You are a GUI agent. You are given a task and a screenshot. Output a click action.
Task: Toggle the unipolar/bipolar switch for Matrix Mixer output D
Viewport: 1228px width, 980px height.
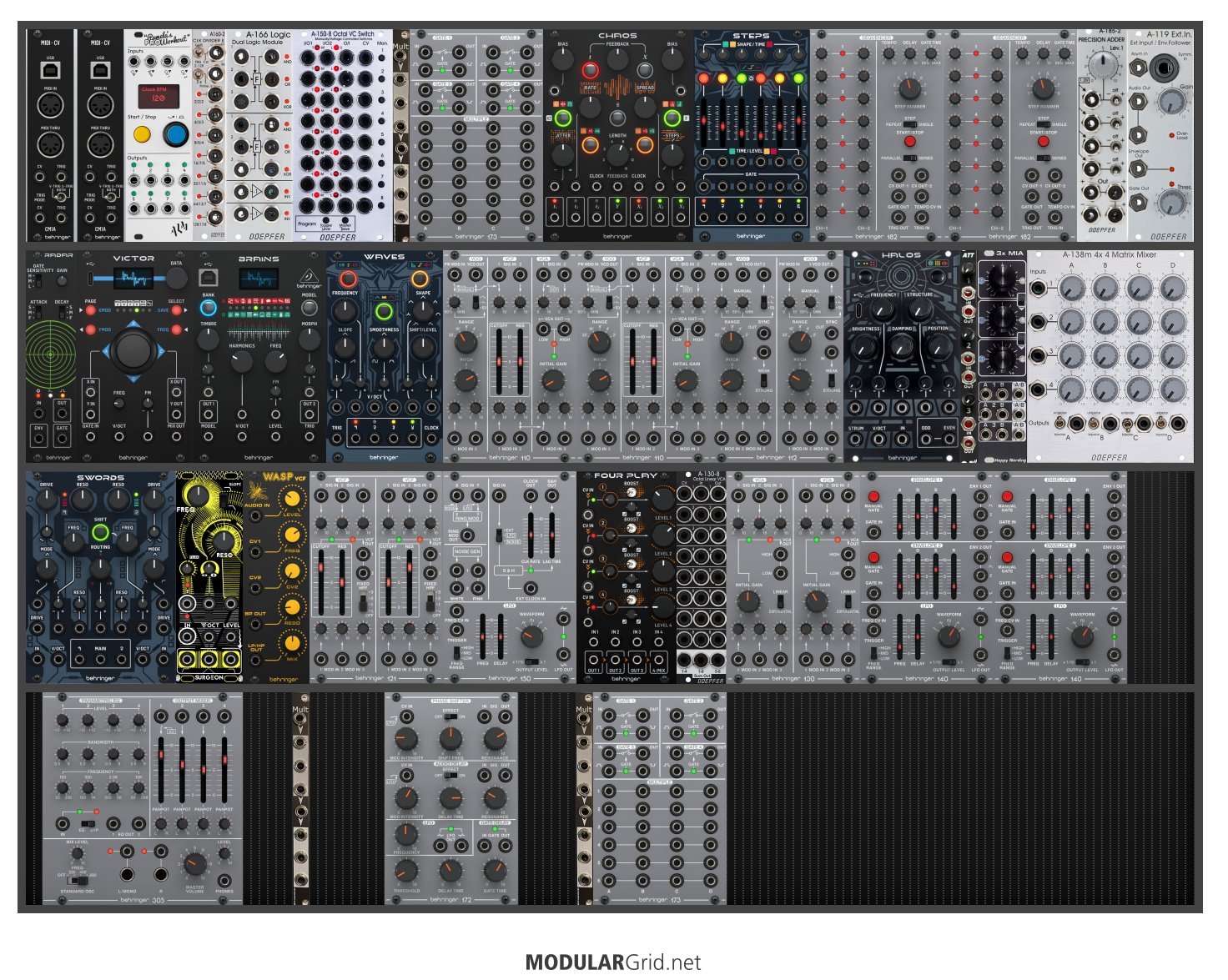1161,424
